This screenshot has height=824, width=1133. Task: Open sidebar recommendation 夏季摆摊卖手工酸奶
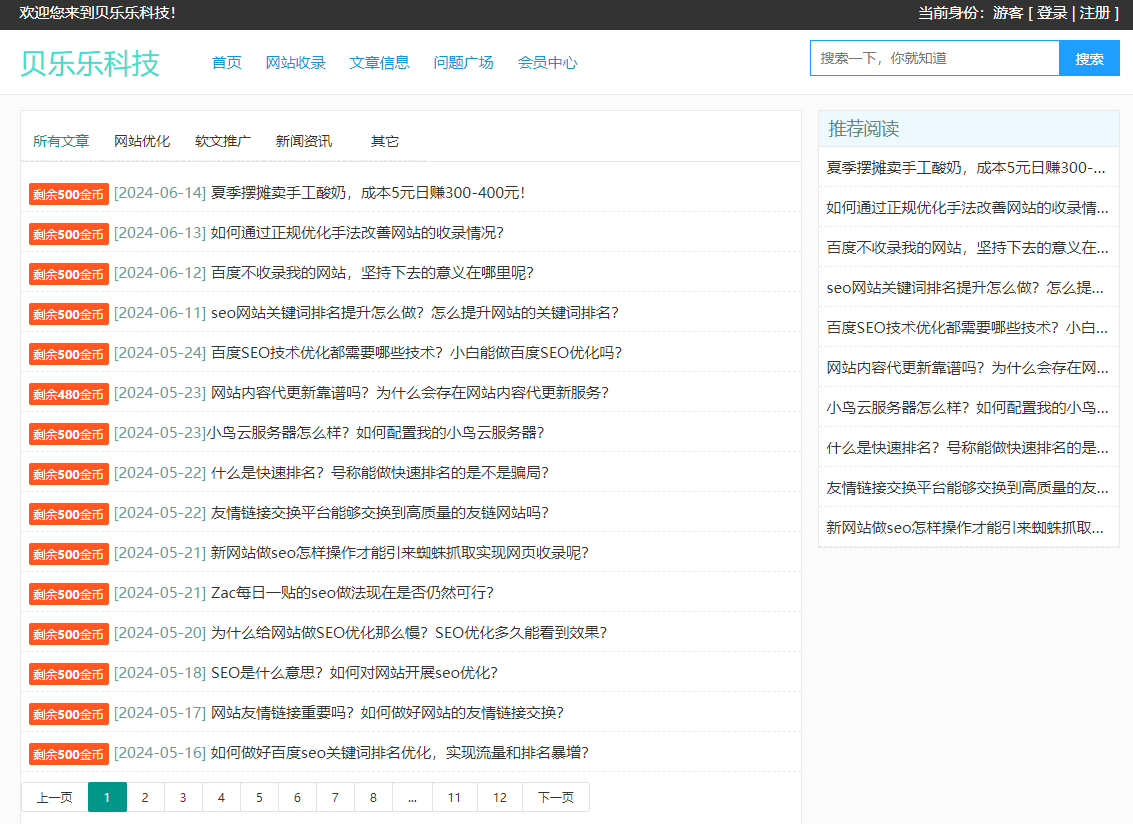coord(966,168)
